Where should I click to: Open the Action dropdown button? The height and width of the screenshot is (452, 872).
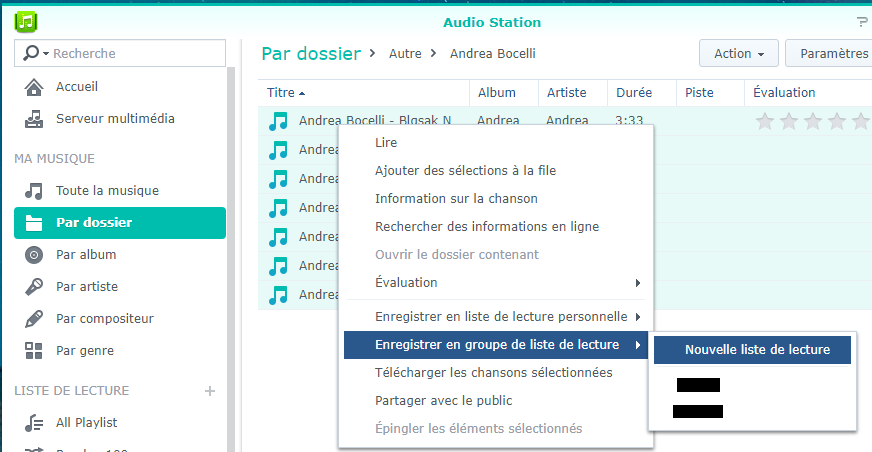pyautogui.click(x=738, y=53)
